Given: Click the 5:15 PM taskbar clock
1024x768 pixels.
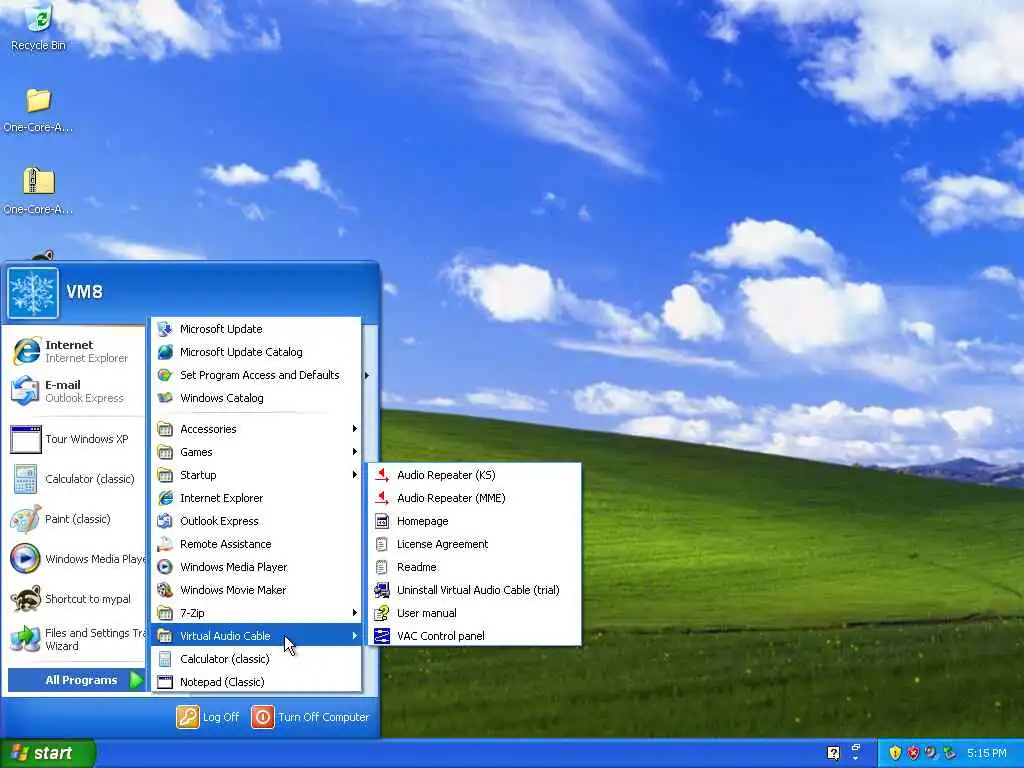Looking at the screenshot, I should (987, 753).
